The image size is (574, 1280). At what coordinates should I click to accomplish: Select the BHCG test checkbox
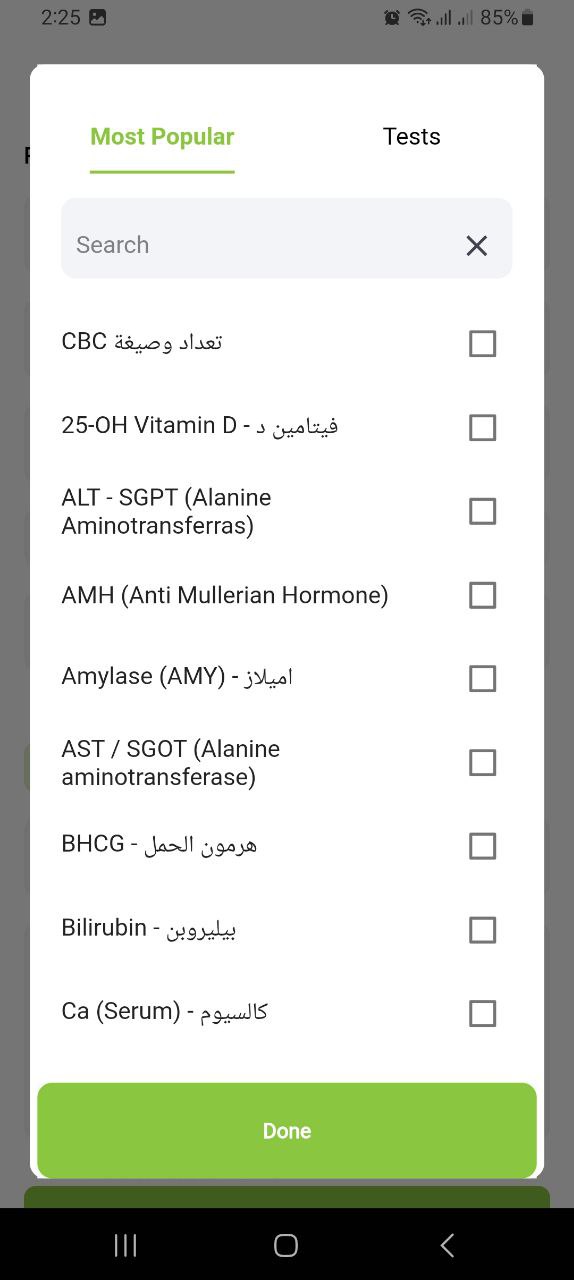pos(482,846)
